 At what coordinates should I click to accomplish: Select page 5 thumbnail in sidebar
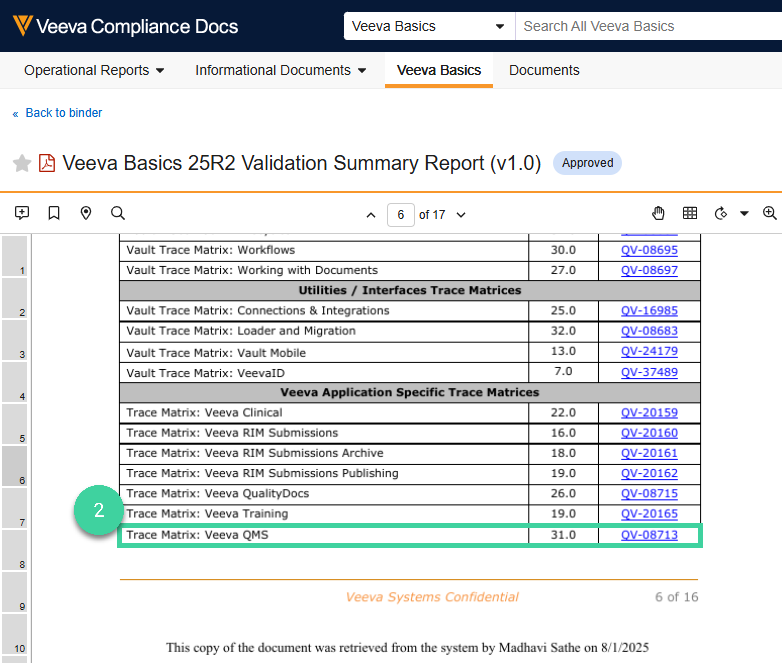(15, 424)
